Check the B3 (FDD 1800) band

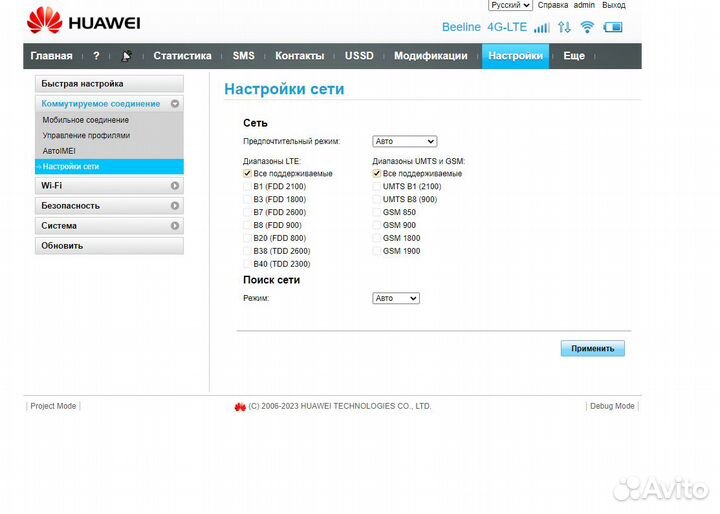(248, 199)
